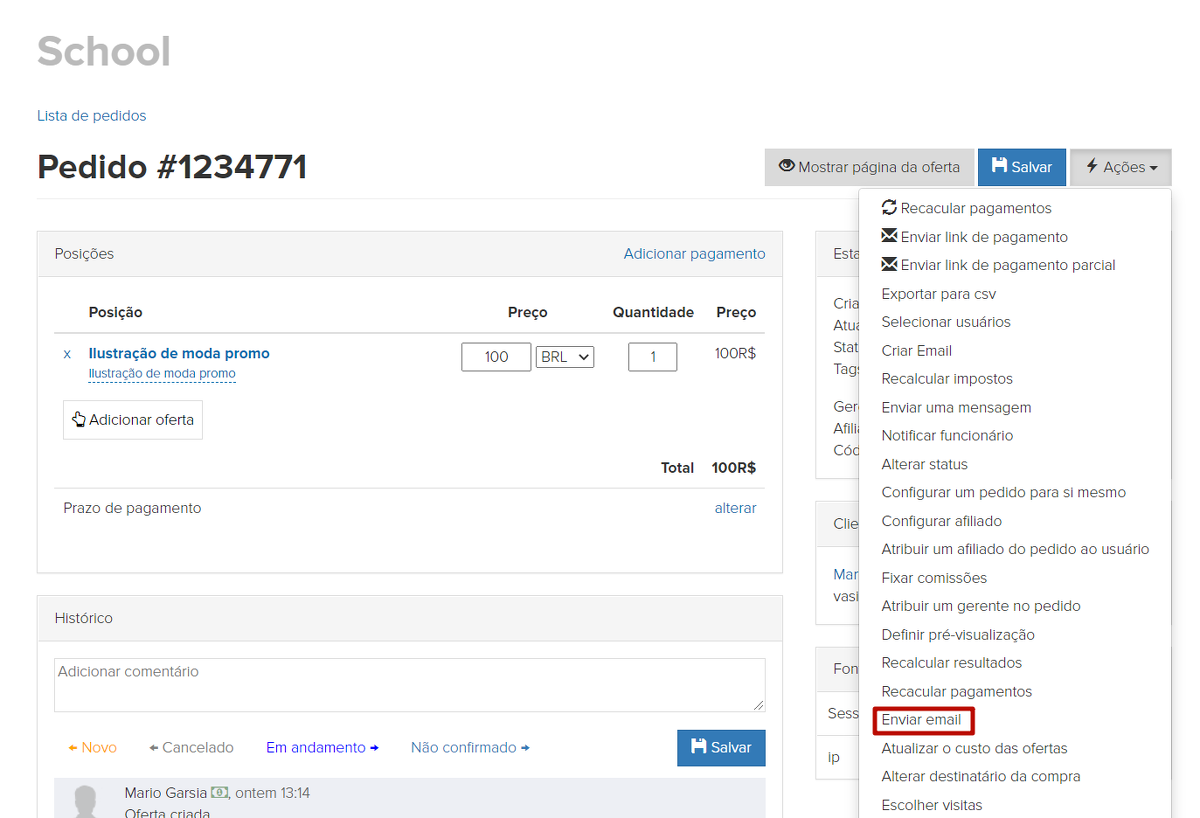Click the Adicionar pagamento link
Screen dimensions: 1200x818
tap(694, 254)
